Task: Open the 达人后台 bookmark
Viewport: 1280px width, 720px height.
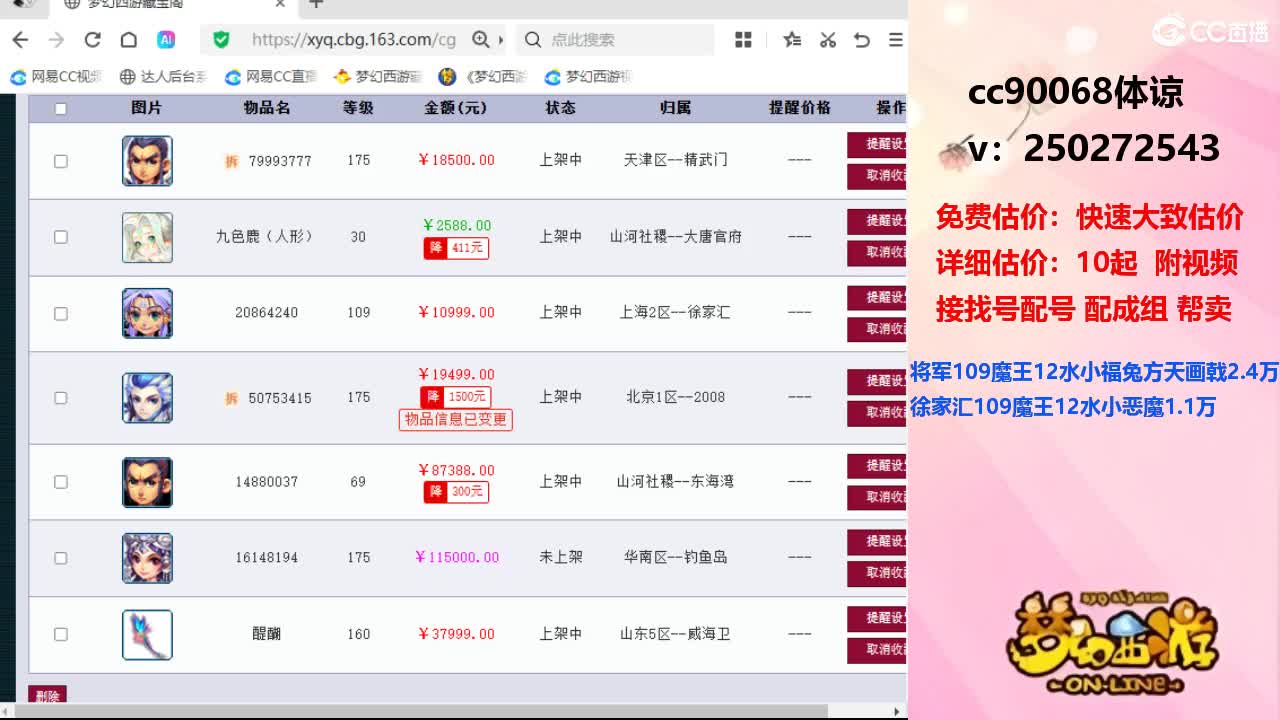Action: click(x=163, y=77)
